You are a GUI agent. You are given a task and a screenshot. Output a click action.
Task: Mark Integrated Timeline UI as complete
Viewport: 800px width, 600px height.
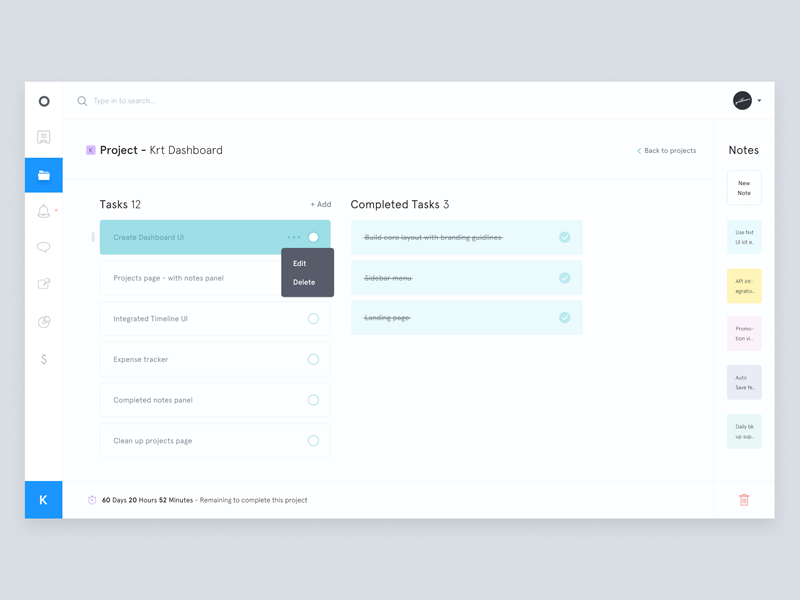coord(313,319)
